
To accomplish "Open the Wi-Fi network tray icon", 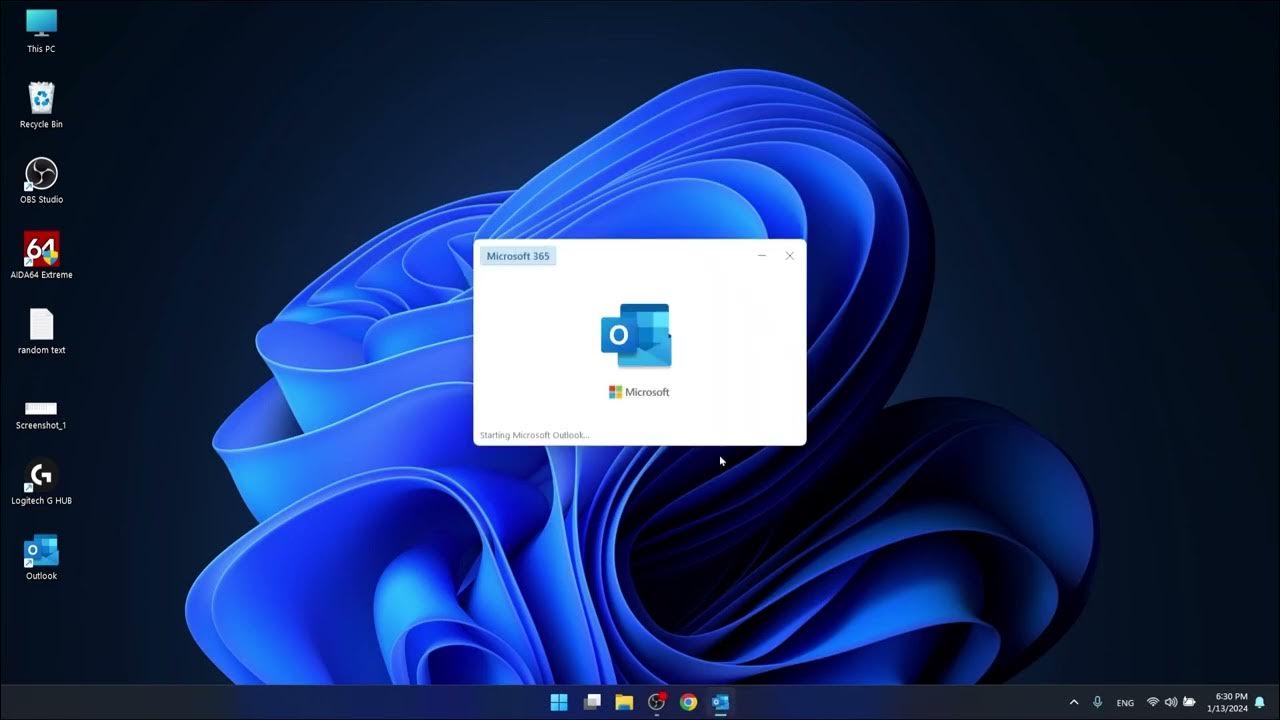I will click(1152, 702).
